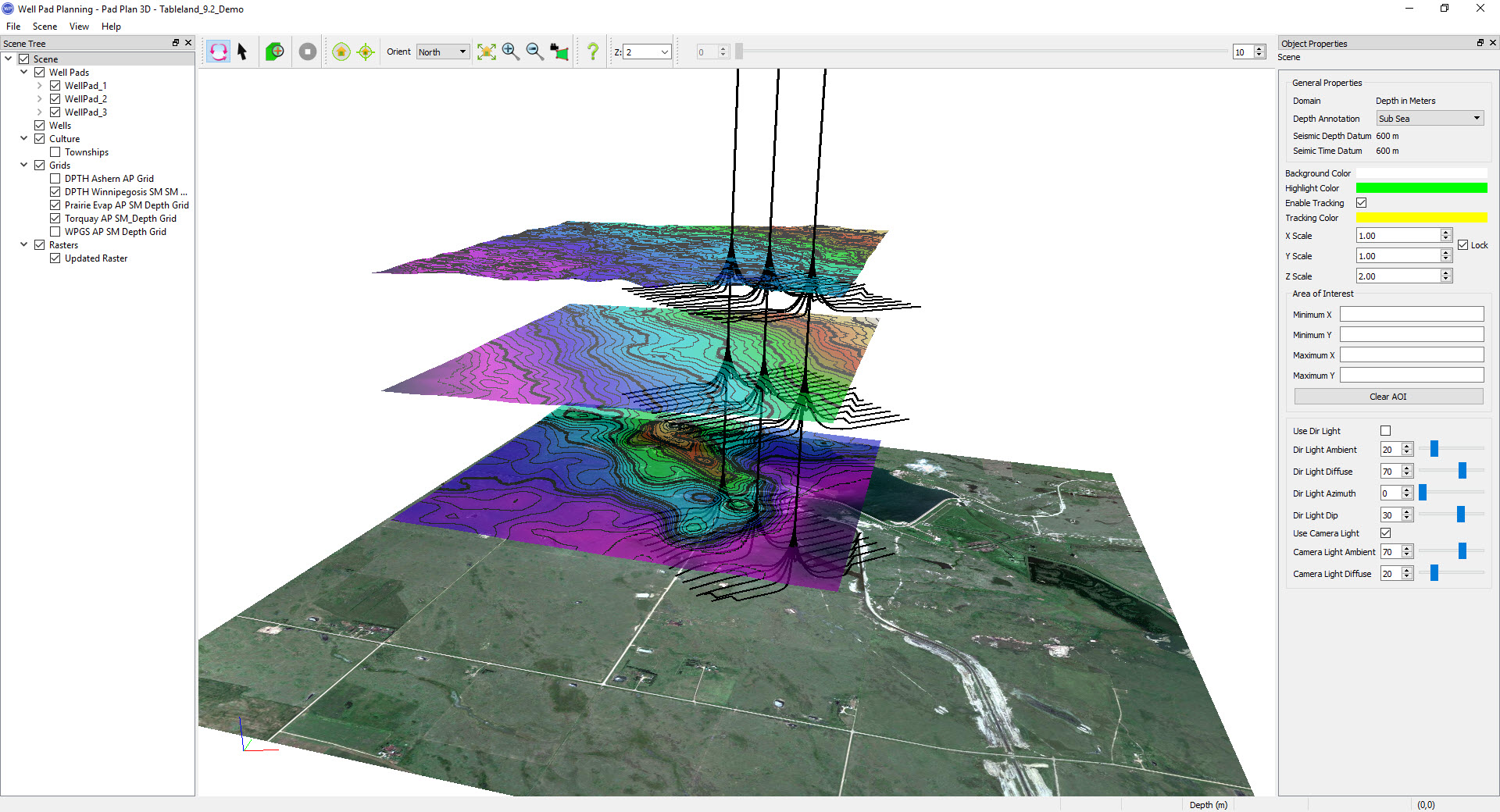Click the green Highlight Color swatch
Viewport: 1500px width, 812px height.
point(1421,188)
